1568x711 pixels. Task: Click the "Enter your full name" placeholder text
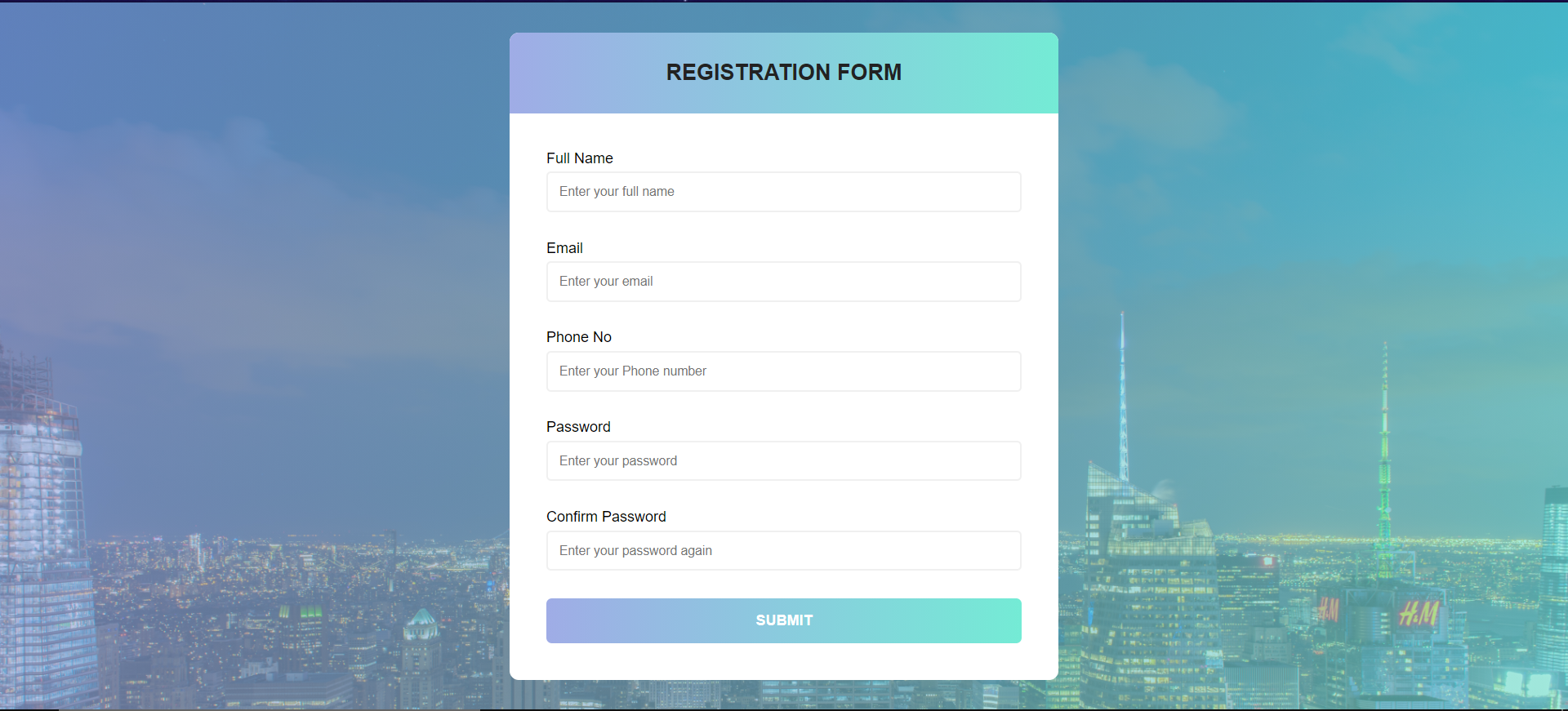pos(616,191)
